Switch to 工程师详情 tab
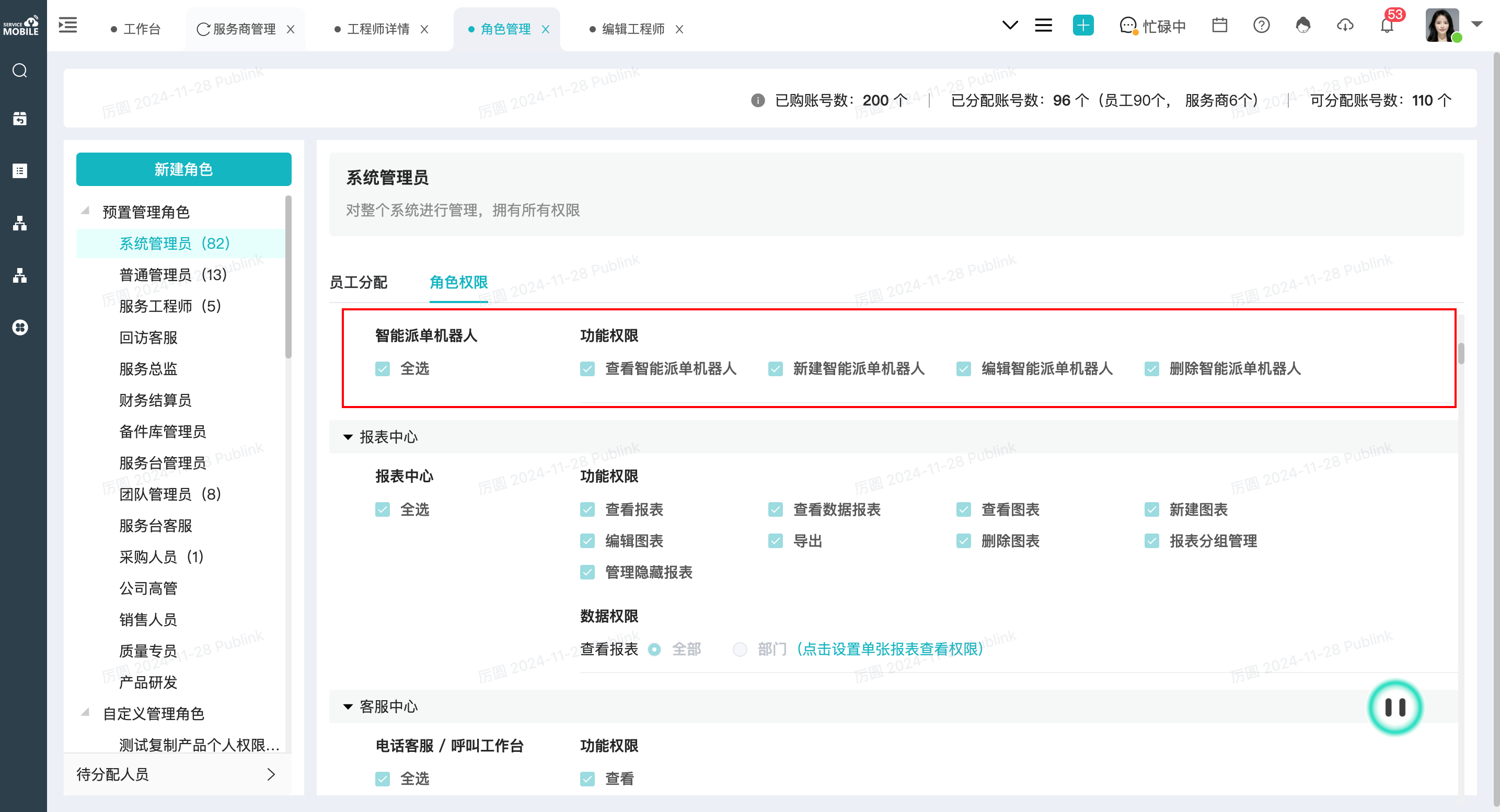1500x812 pixels. click(373, 29)
